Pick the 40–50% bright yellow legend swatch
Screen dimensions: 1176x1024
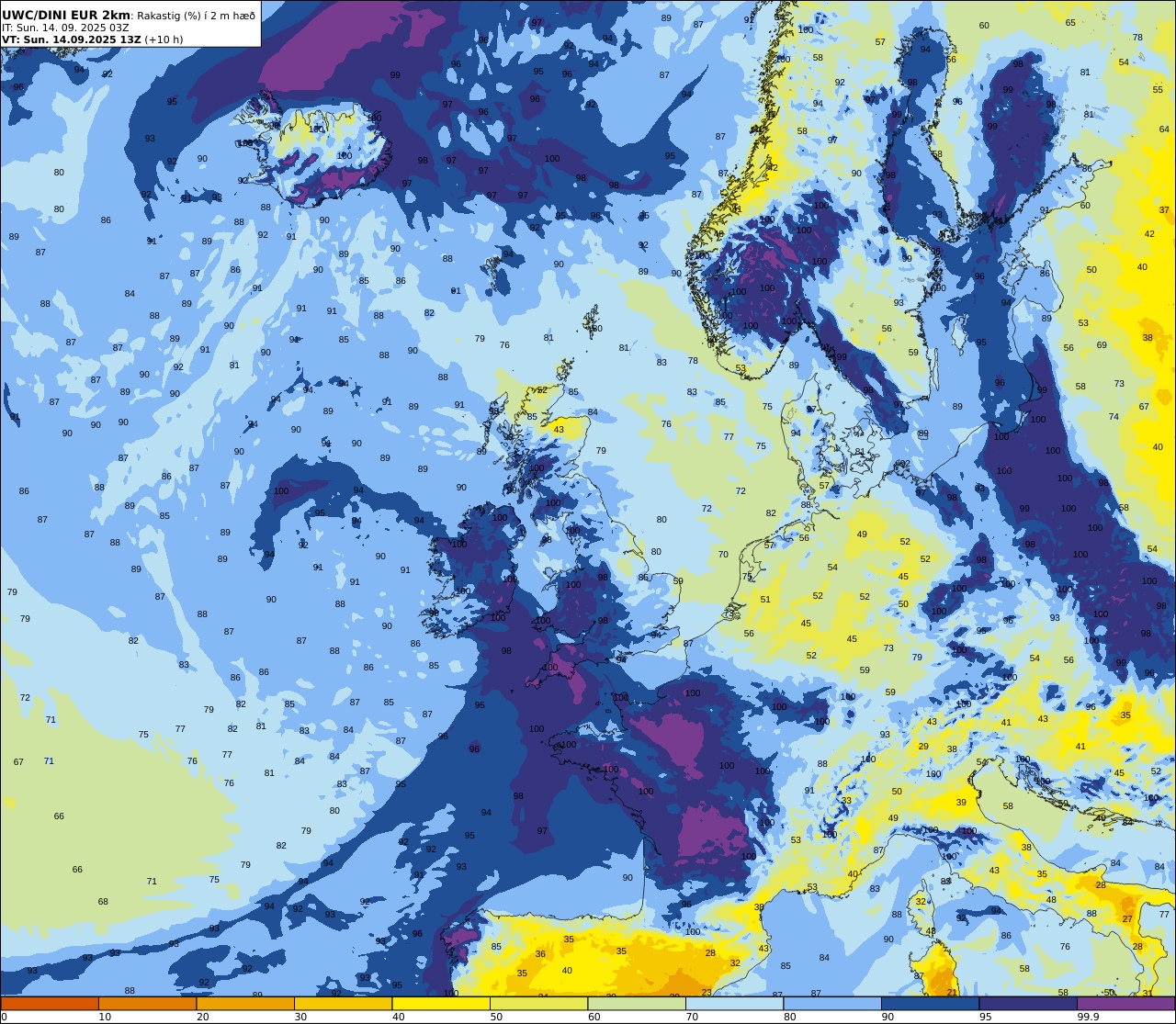point(441,1004)
